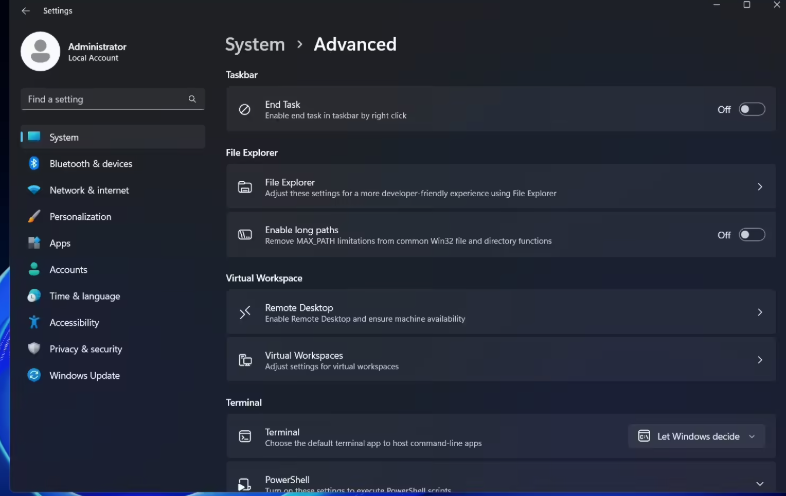Viewport: 786px width, 496px height.
Task: Turn on Enable long paths switch
Action: [751, 235]
